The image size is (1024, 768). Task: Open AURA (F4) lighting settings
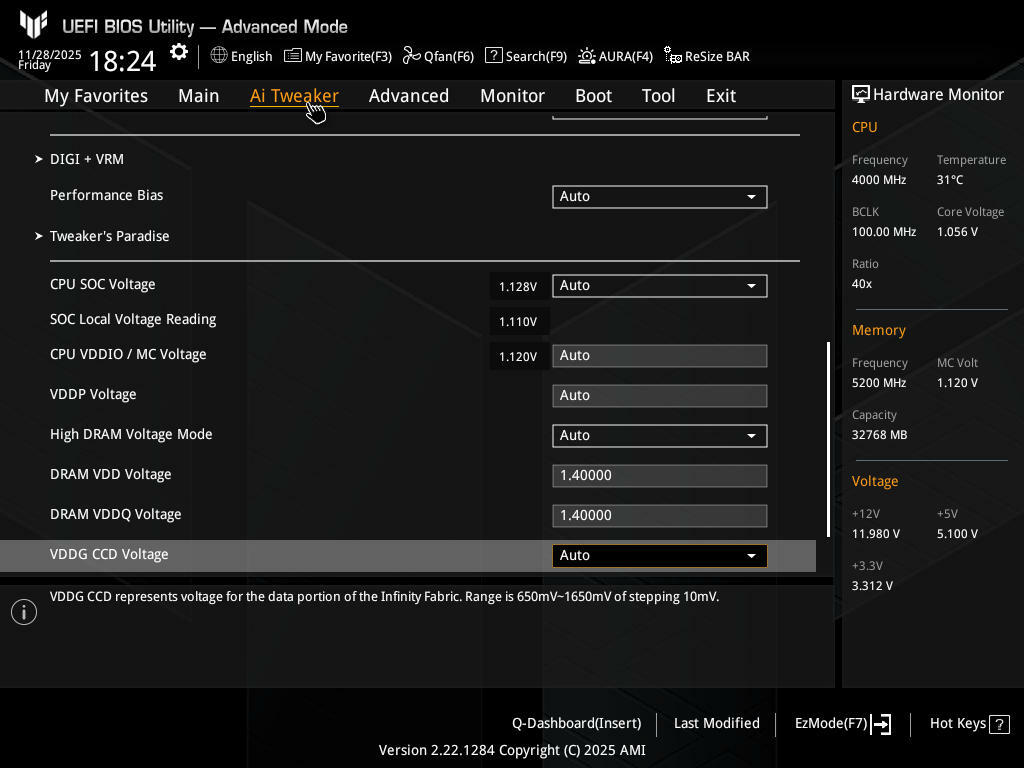tap(586, 56)
